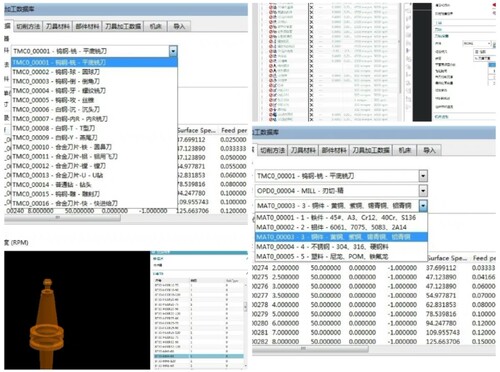Select row 00275 with 2.500000
Image resolution: width=500 pixels, height=372 pixels.
tap(374, 277)
